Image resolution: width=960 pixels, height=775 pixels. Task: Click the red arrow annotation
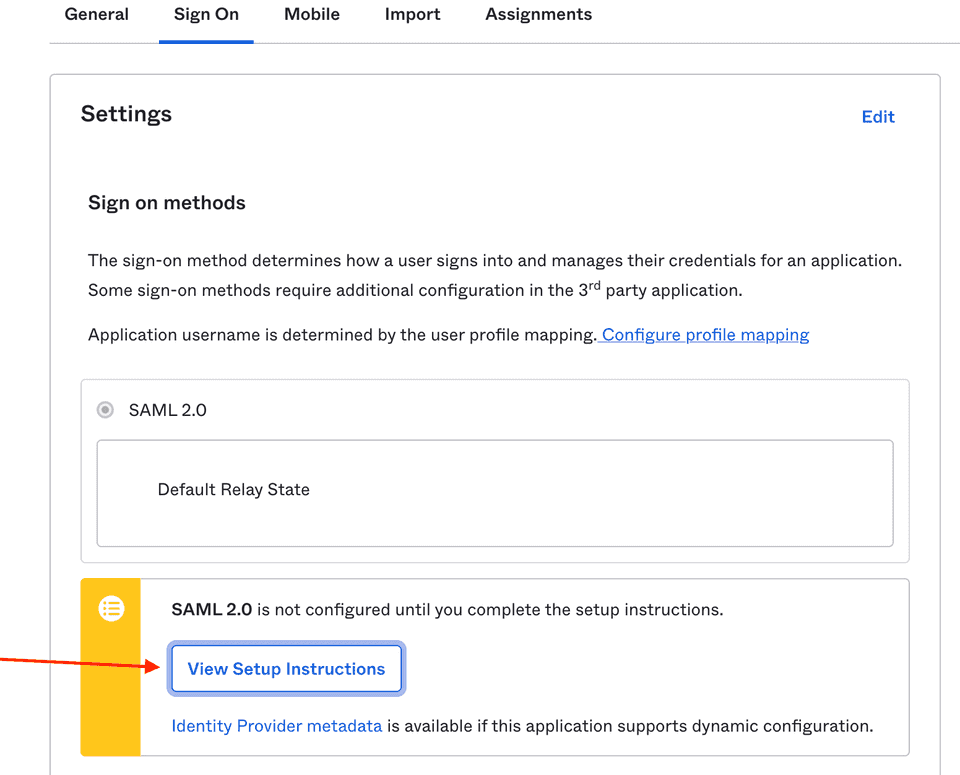(80, 663)
